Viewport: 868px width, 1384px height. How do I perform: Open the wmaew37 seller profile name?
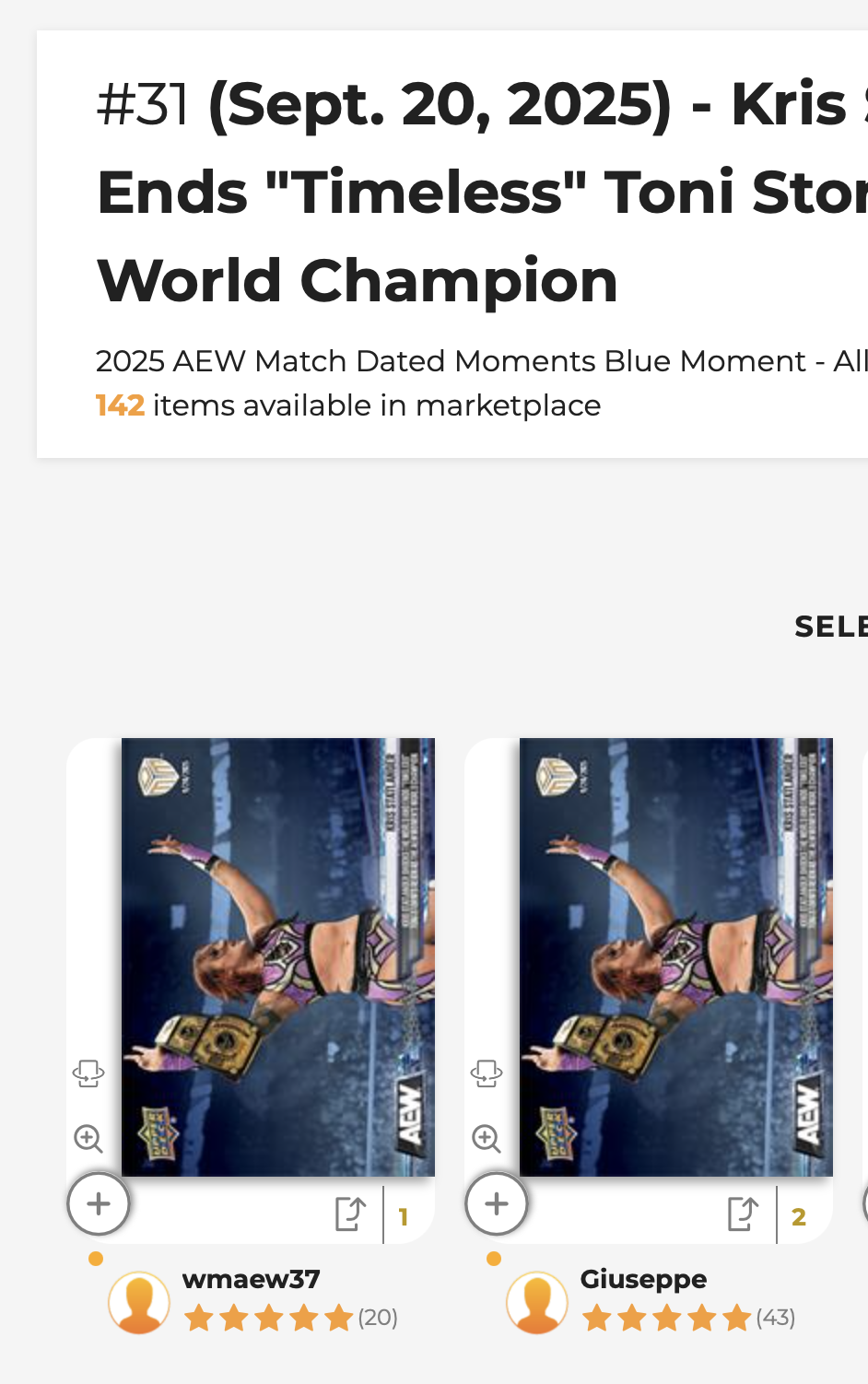click(x=252, y=1279)
